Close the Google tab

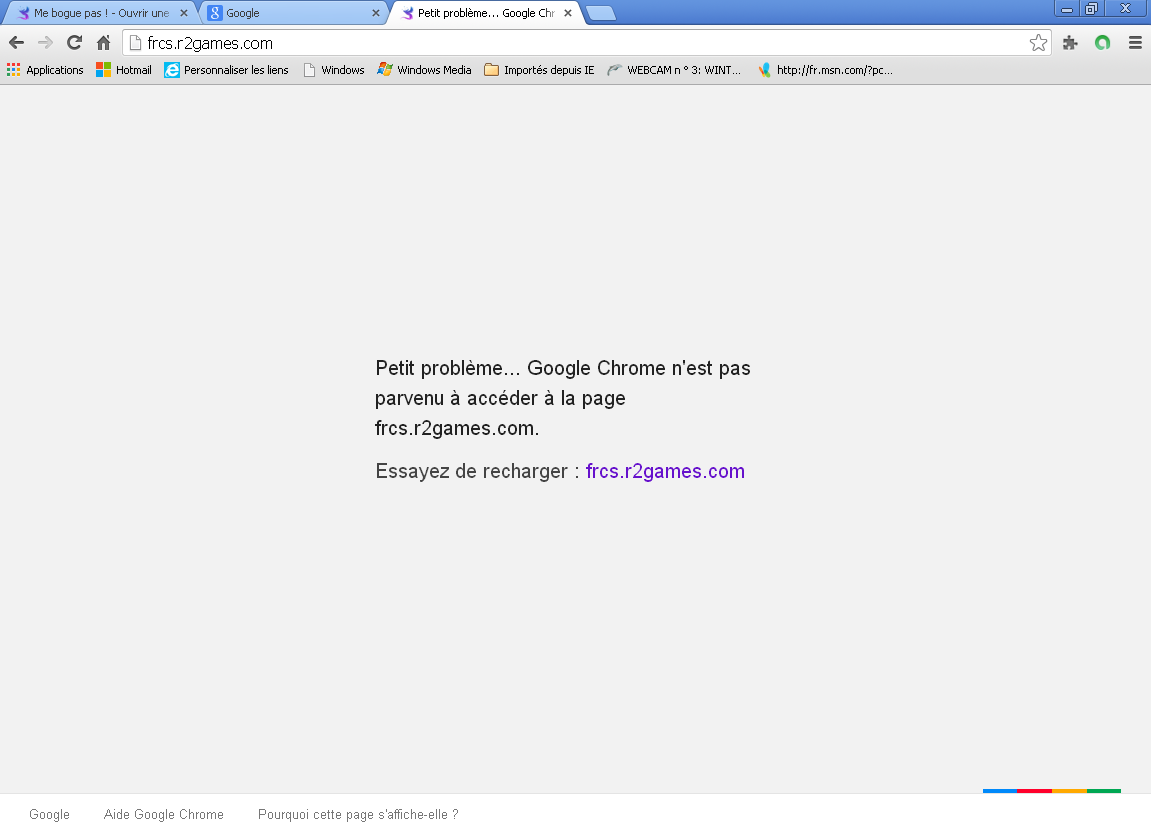pos(376,13)
